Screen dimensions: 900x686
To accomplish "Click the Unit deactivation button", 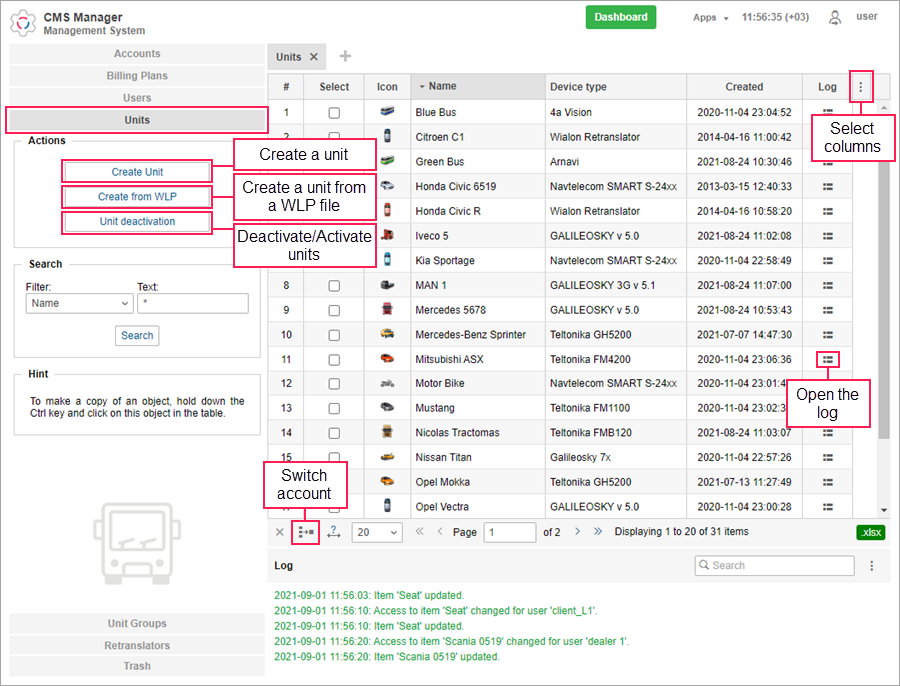I will (137, 221).
